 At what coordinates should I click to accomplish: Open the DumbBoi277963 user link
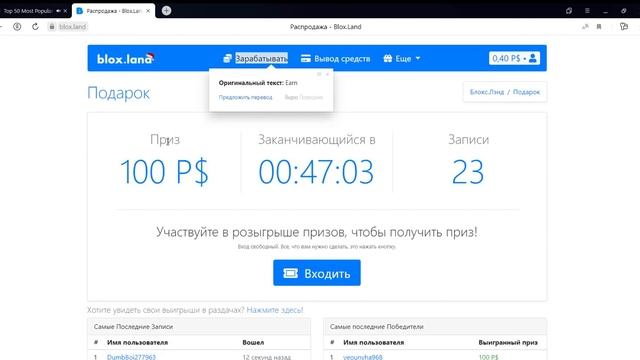pos(131,357)
